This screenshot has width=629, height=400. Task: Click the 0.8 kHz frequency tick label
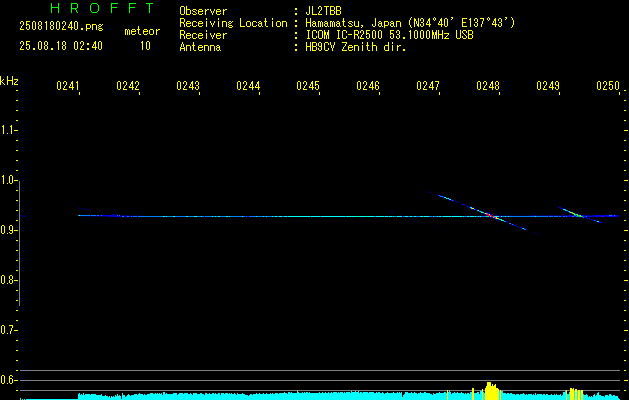[8, 280]
